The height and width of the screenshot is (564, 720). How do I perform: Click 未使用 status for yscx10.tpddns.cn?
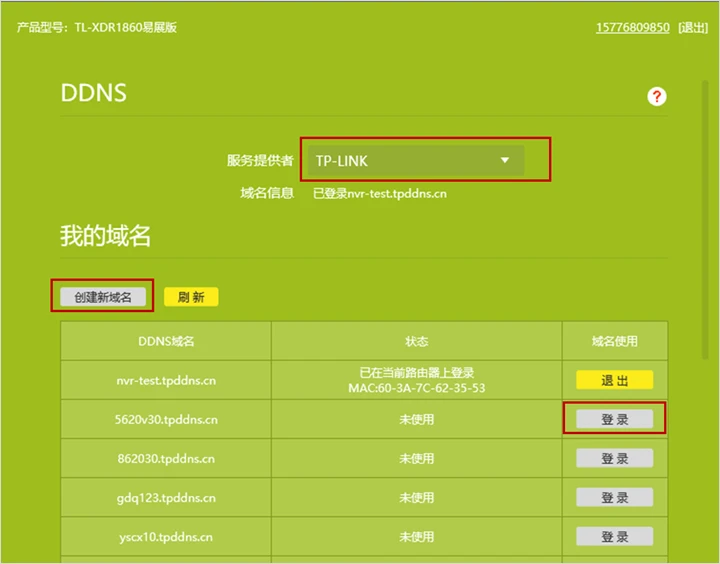click(416, 536)
